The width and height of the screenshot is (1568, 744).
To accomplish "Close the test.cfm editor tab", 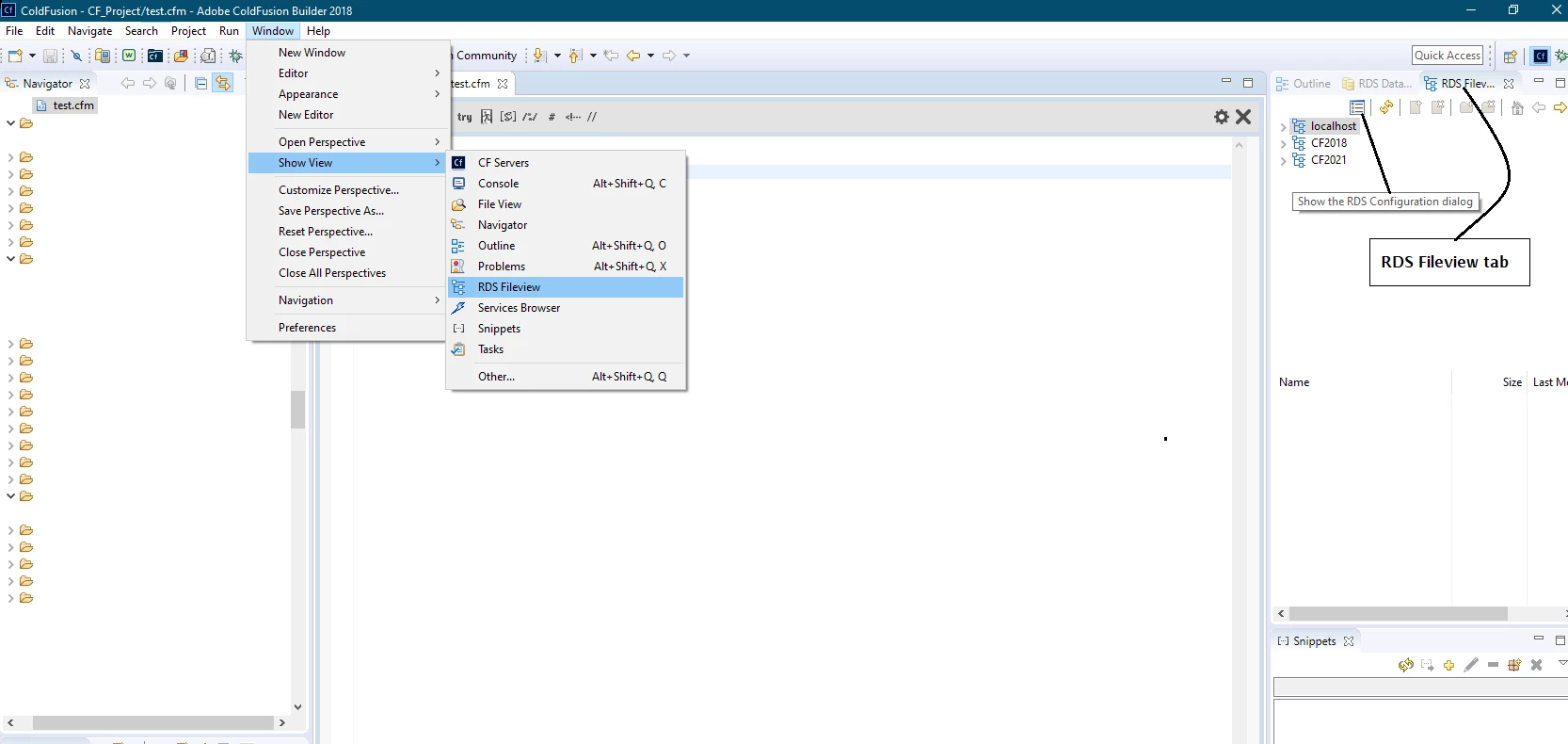I will click(503, 84).
